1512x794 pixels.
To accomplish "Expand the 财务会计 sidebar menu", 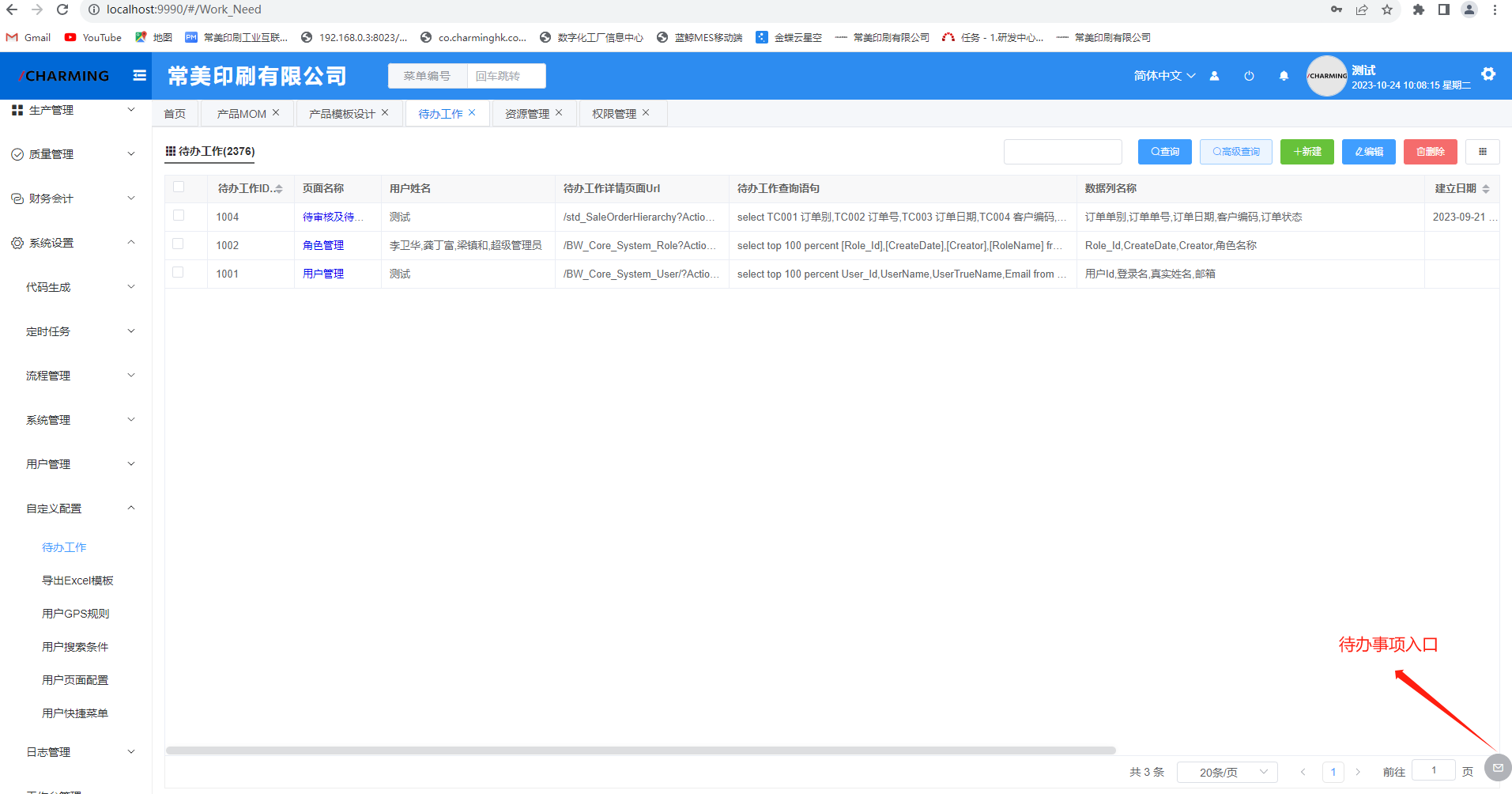I will [x=76, y=198].
